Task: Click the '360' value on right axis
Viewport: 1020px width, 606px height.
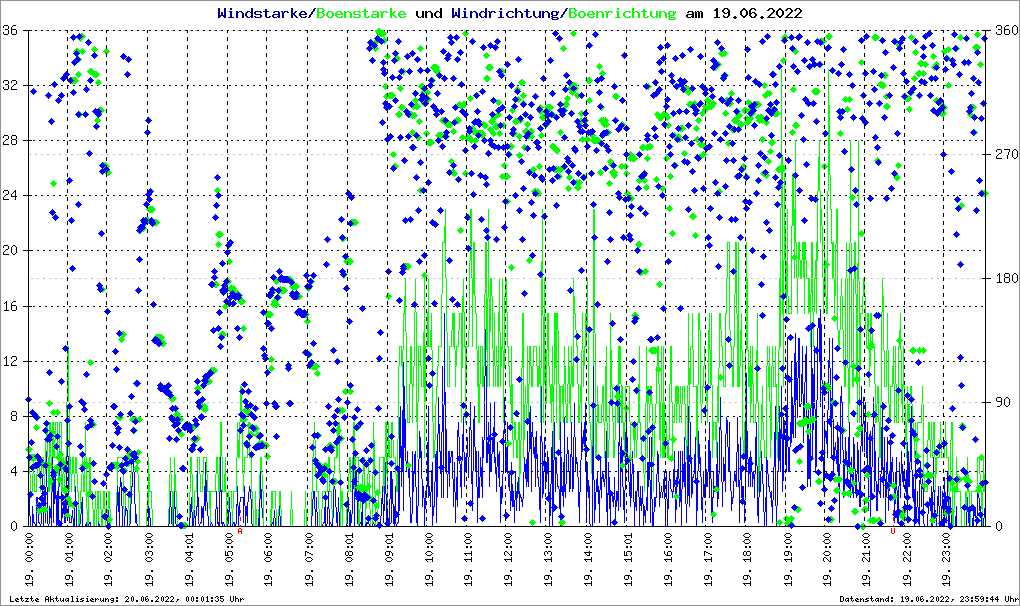Action: coord(1004,30)
